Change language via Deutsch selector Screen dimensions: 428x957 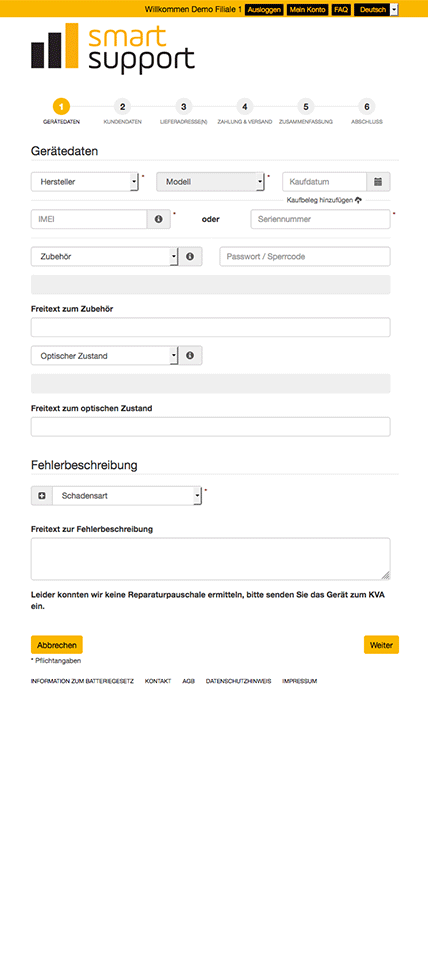tap(377, 10)
